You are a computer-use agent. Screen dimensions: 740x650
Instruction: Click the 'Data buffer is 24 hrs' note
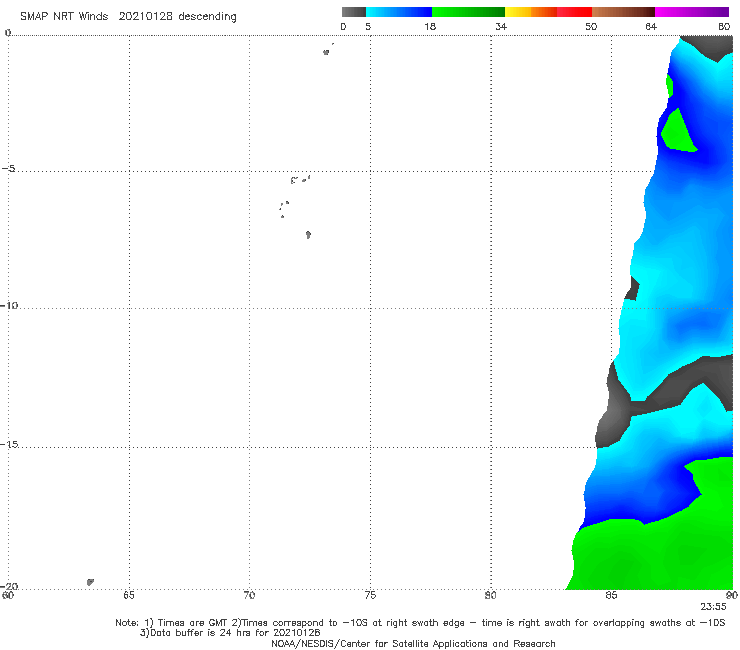point(230,633)
